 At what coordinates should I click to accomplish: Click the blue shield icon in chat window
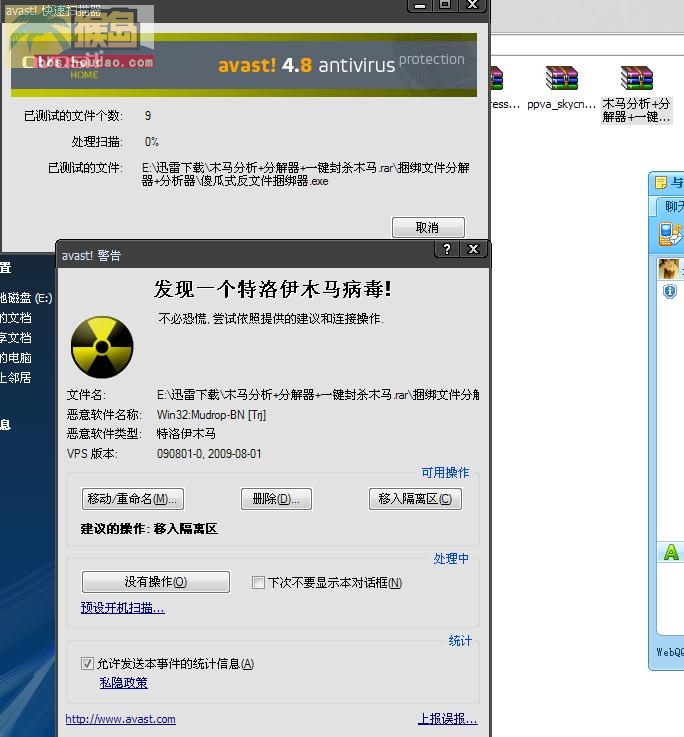[669, 291]
